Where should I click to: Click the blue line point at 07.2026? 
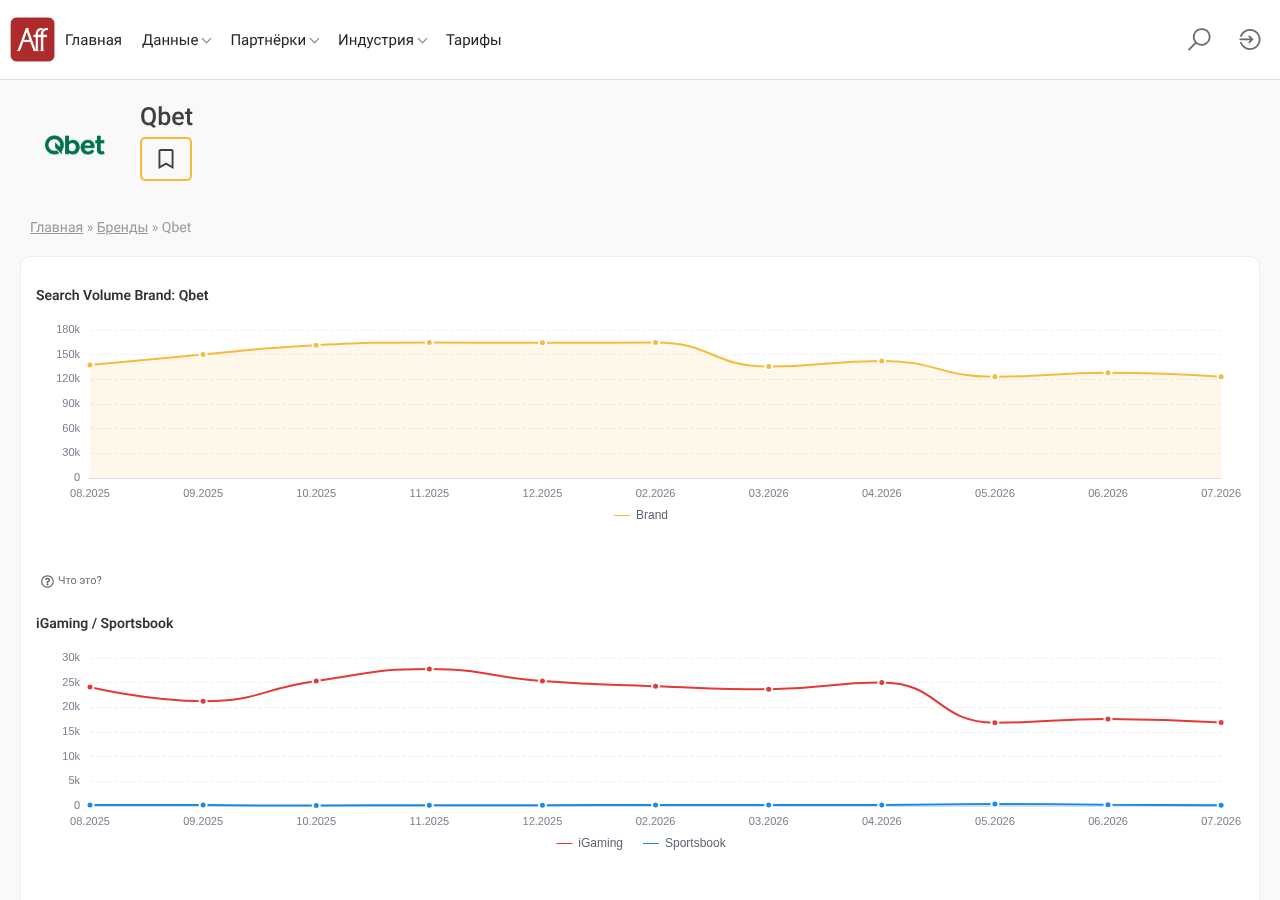[x=1221, y=805]
